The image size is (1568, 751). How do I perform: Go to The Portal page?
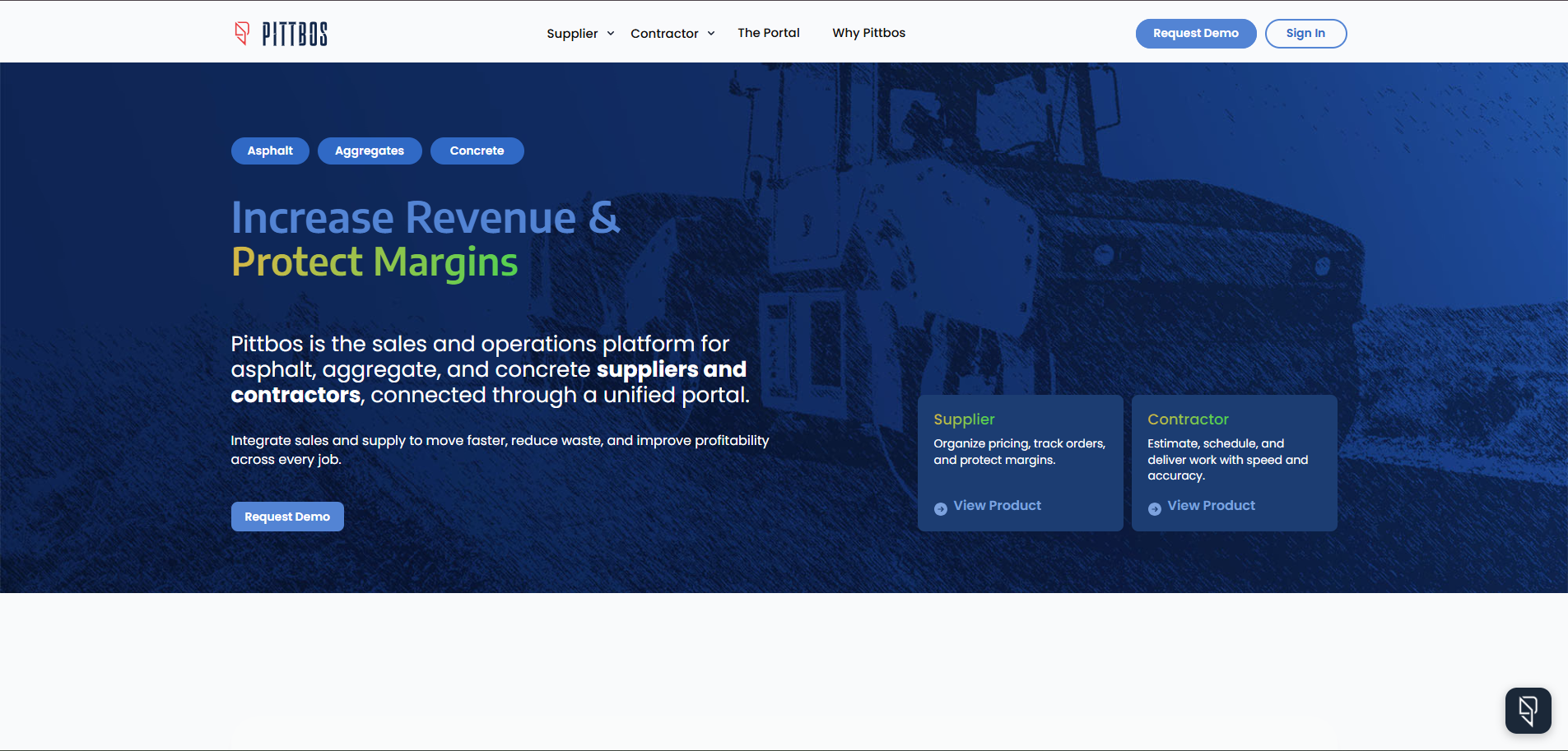pos(769,33)
